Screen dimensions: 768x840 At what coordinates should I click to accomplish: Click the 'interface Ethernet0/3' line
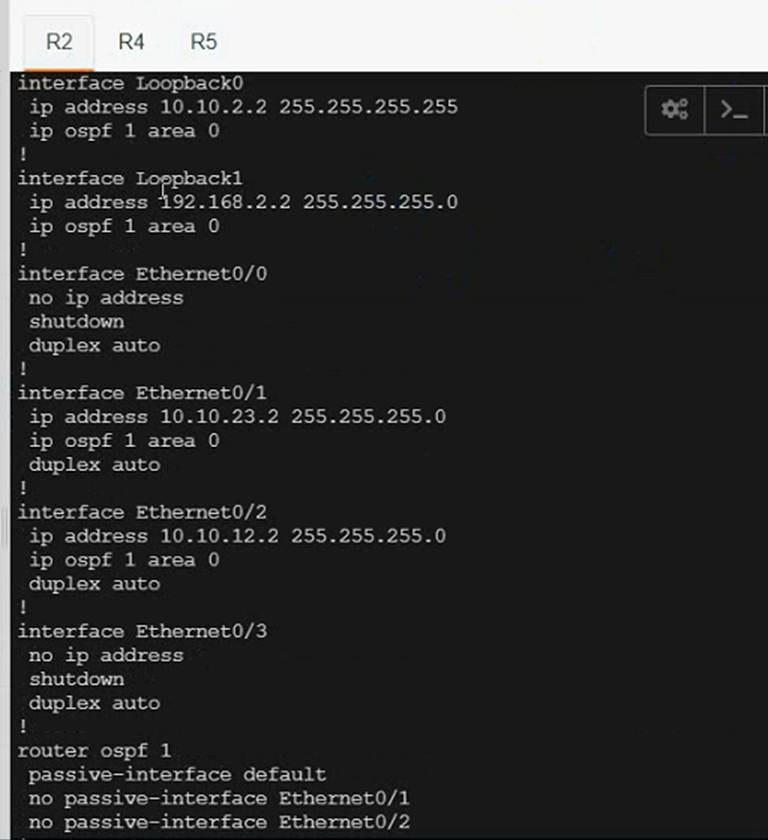pyautogui.click(x=142, y=632)
